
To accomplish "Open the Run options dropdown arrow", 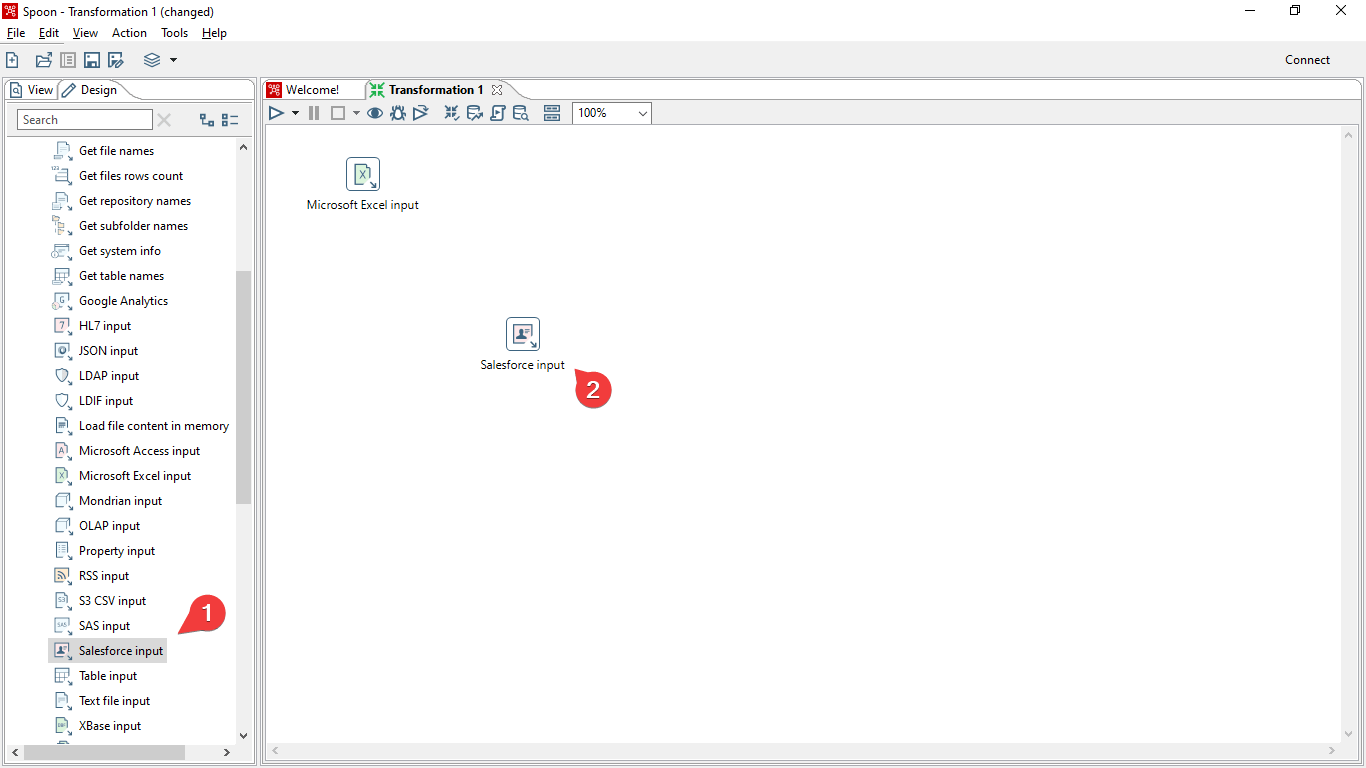I will click(295, 113).
